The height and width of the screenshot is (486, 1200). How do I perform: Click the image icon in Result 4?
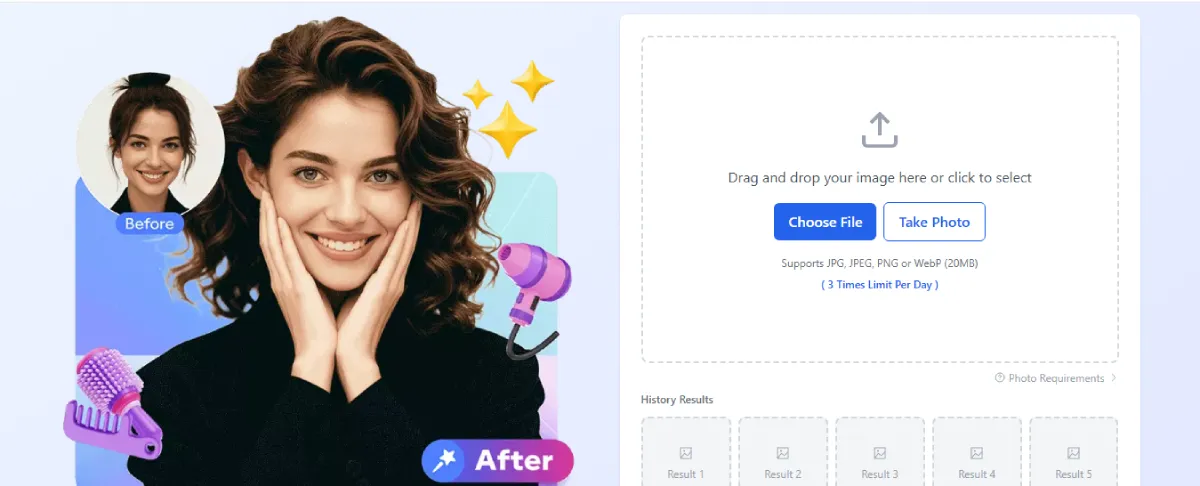point(976,453)
